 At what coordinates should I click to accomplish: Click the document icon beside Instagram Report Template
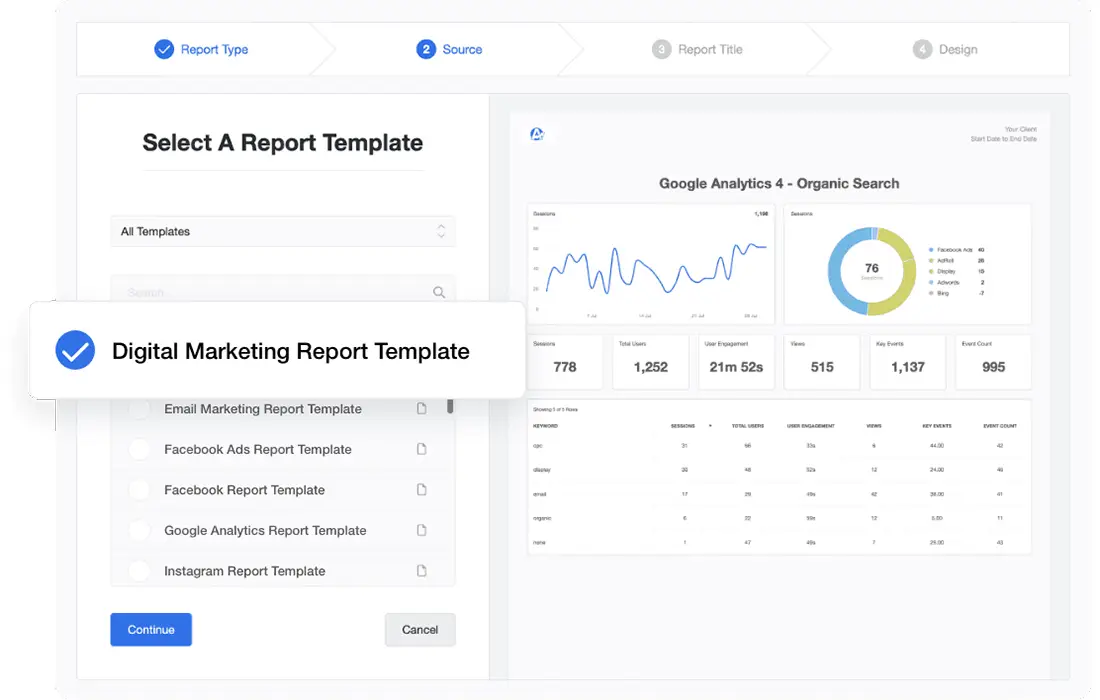coord(421,571)
